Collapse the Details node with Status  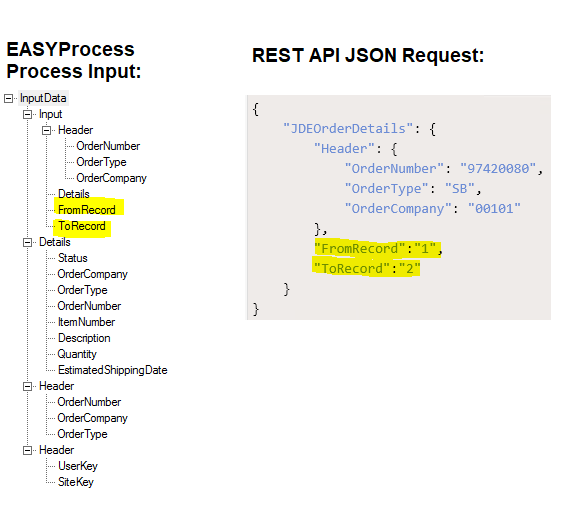[27, 242]
